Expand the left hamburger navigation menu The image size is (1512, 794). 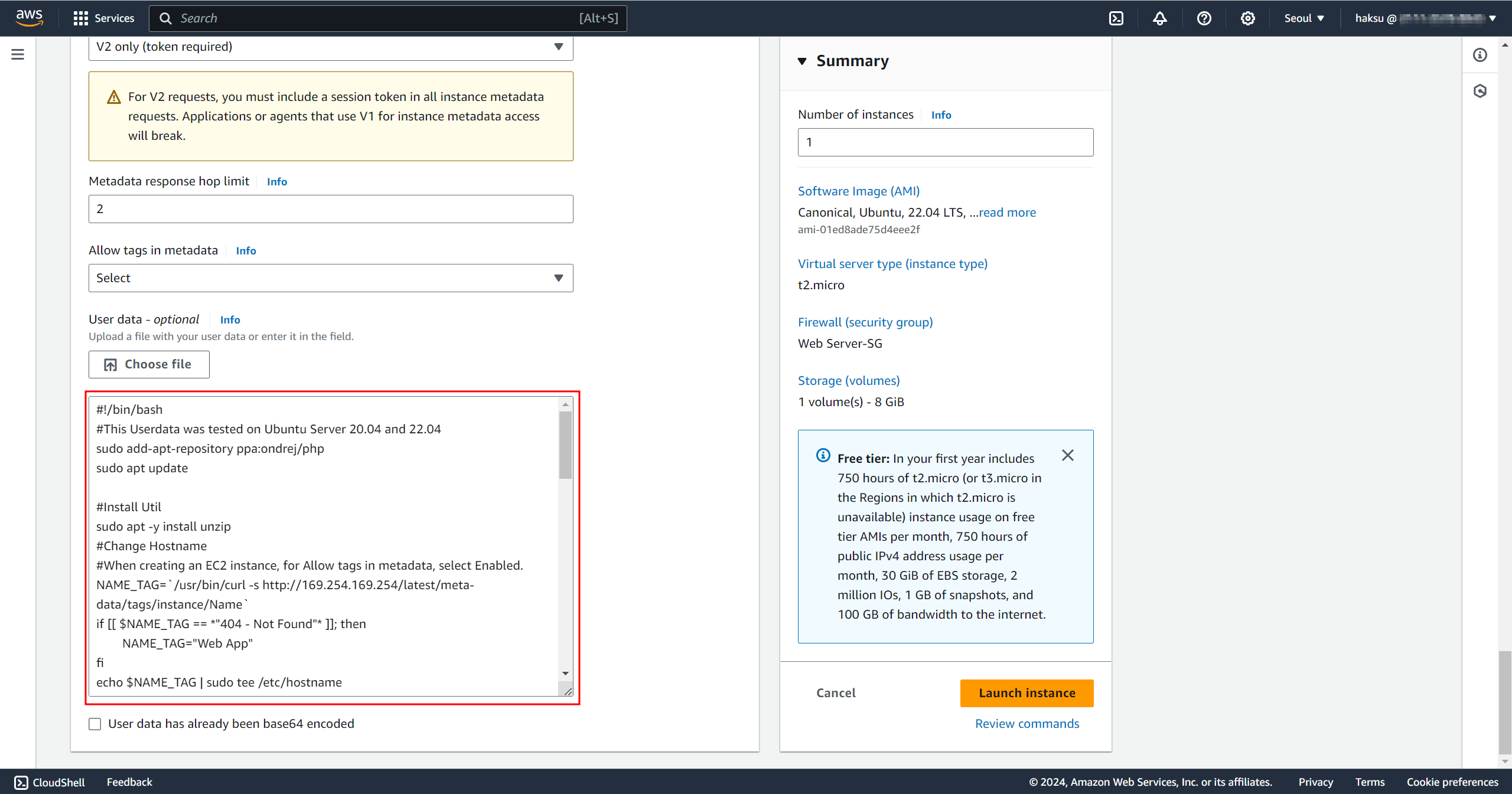[x=18, y=54]
